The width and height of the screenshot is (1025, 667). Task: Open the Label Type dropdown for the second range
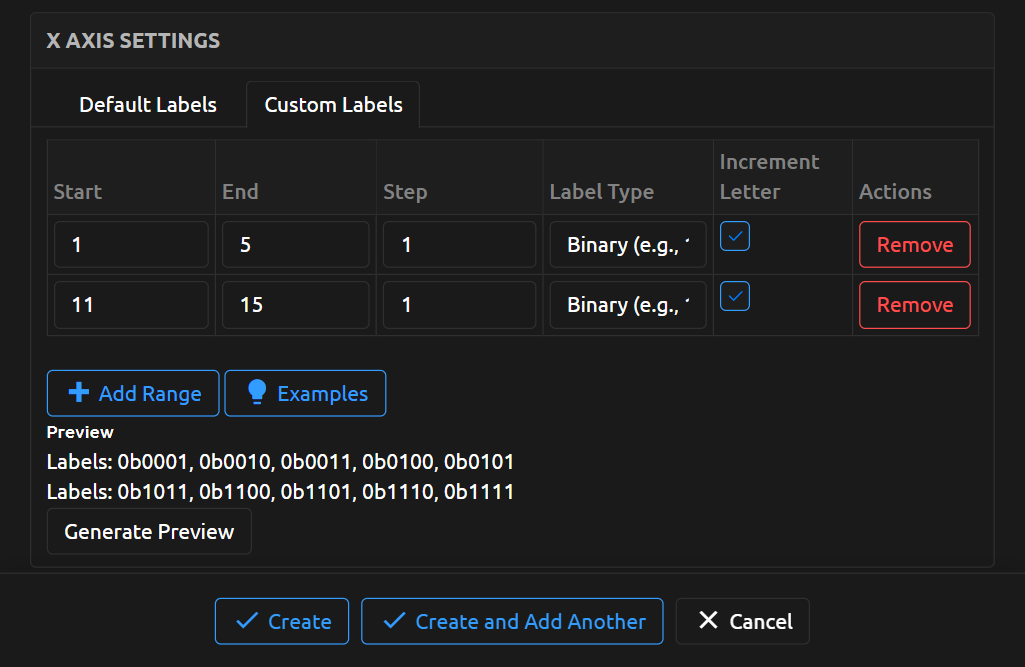(627, 304)
